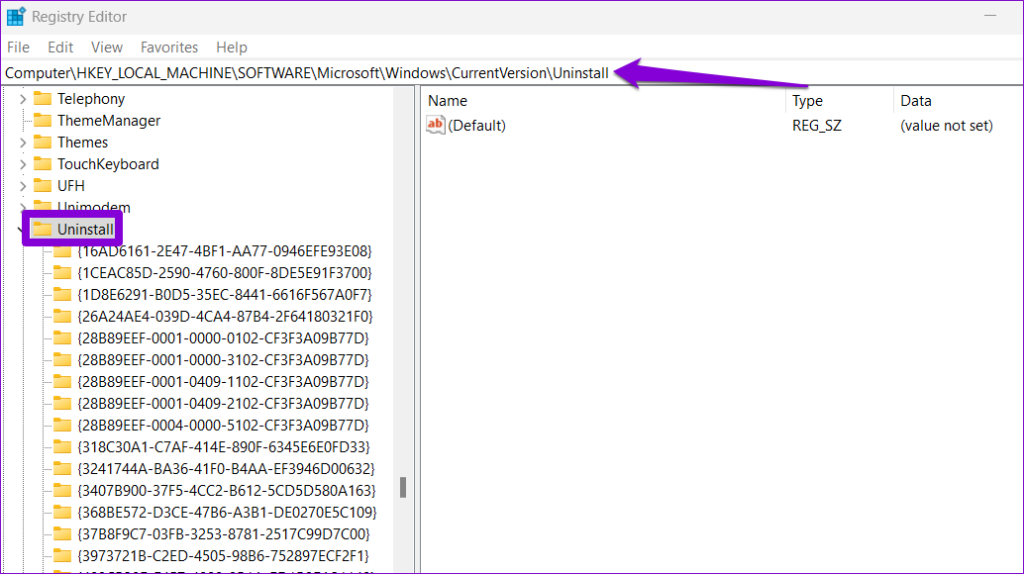
Task: Click the tree pane vertical scrollbar thumb
Action: (x=403, y=487)
